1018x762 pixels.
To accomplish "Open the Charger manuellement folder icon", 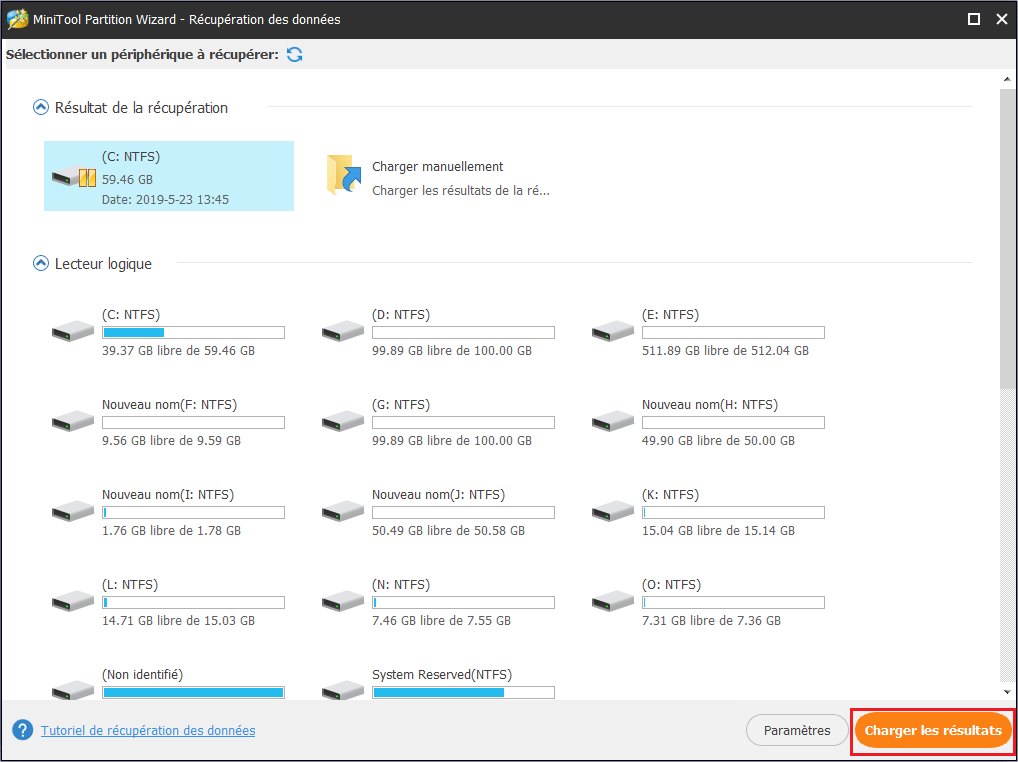I will [x=344, y=175].
